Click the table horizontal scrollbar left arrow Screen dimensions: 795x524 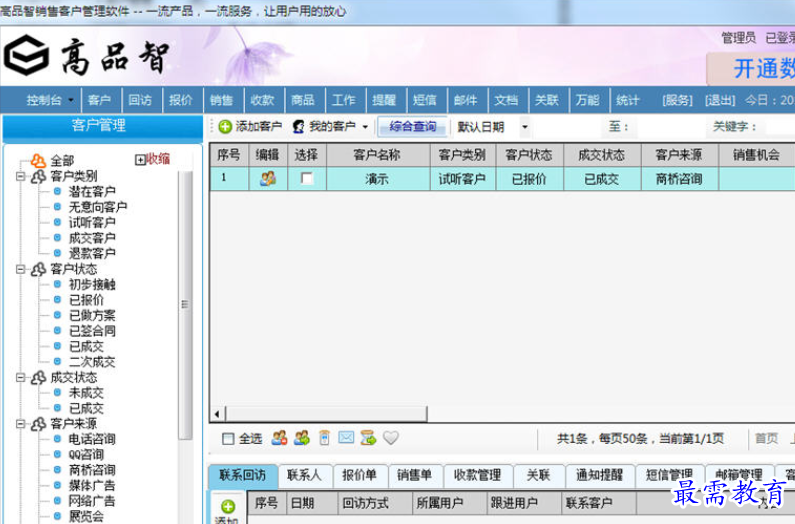[x=218, y=414]
